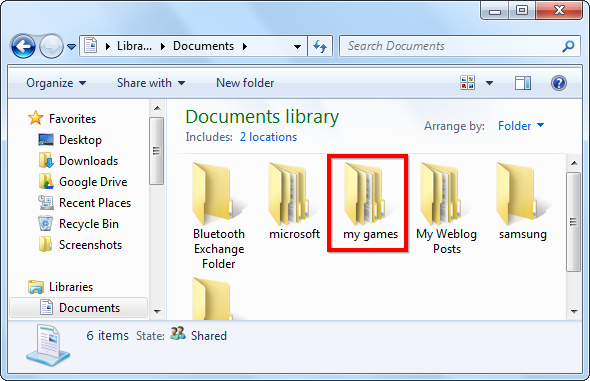
Task: Refresh the folder using the refresh icon
Action: [320, 46]
